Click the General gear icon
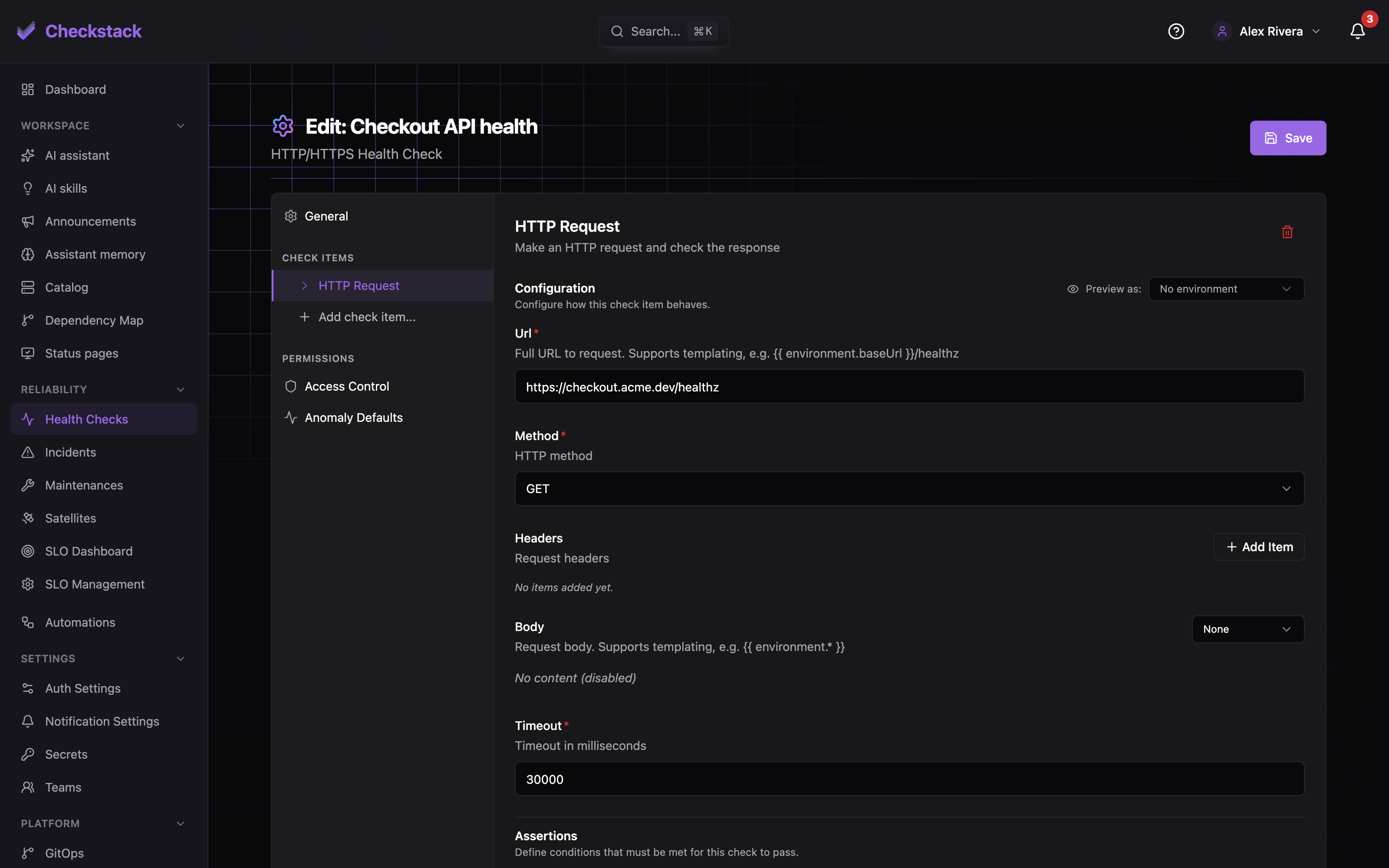The image size is (1389, 868). [x=291, y=217]
